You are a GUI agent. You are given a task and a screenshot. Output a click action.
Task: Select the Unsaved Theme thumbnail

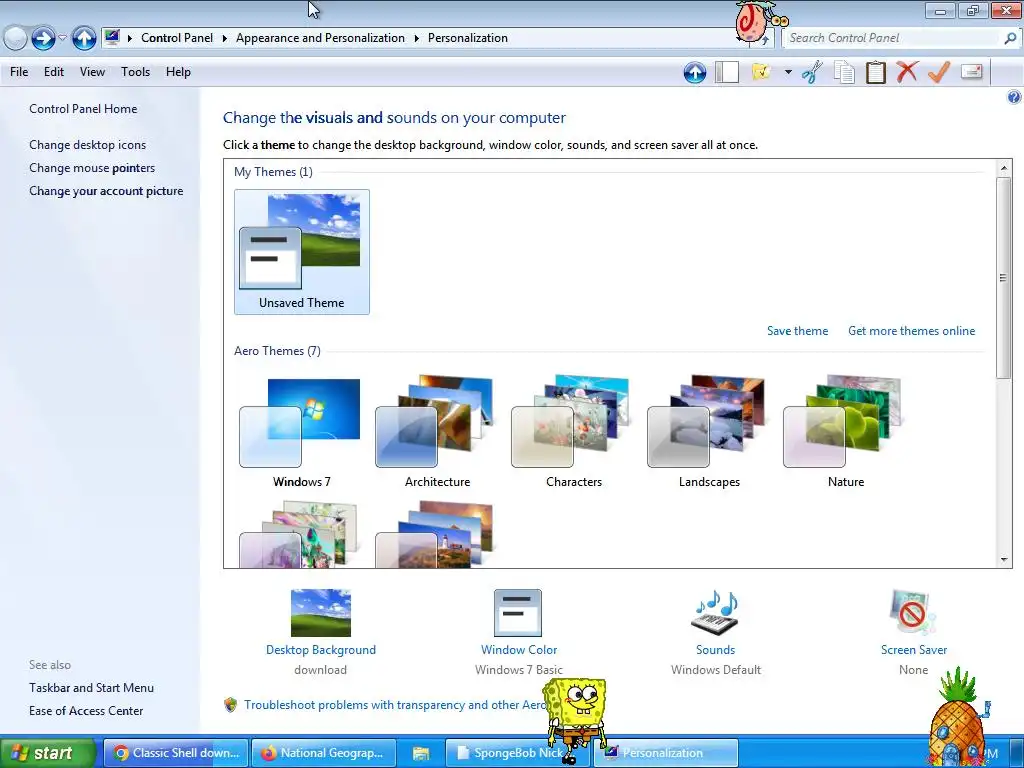(x=302, y=252)
